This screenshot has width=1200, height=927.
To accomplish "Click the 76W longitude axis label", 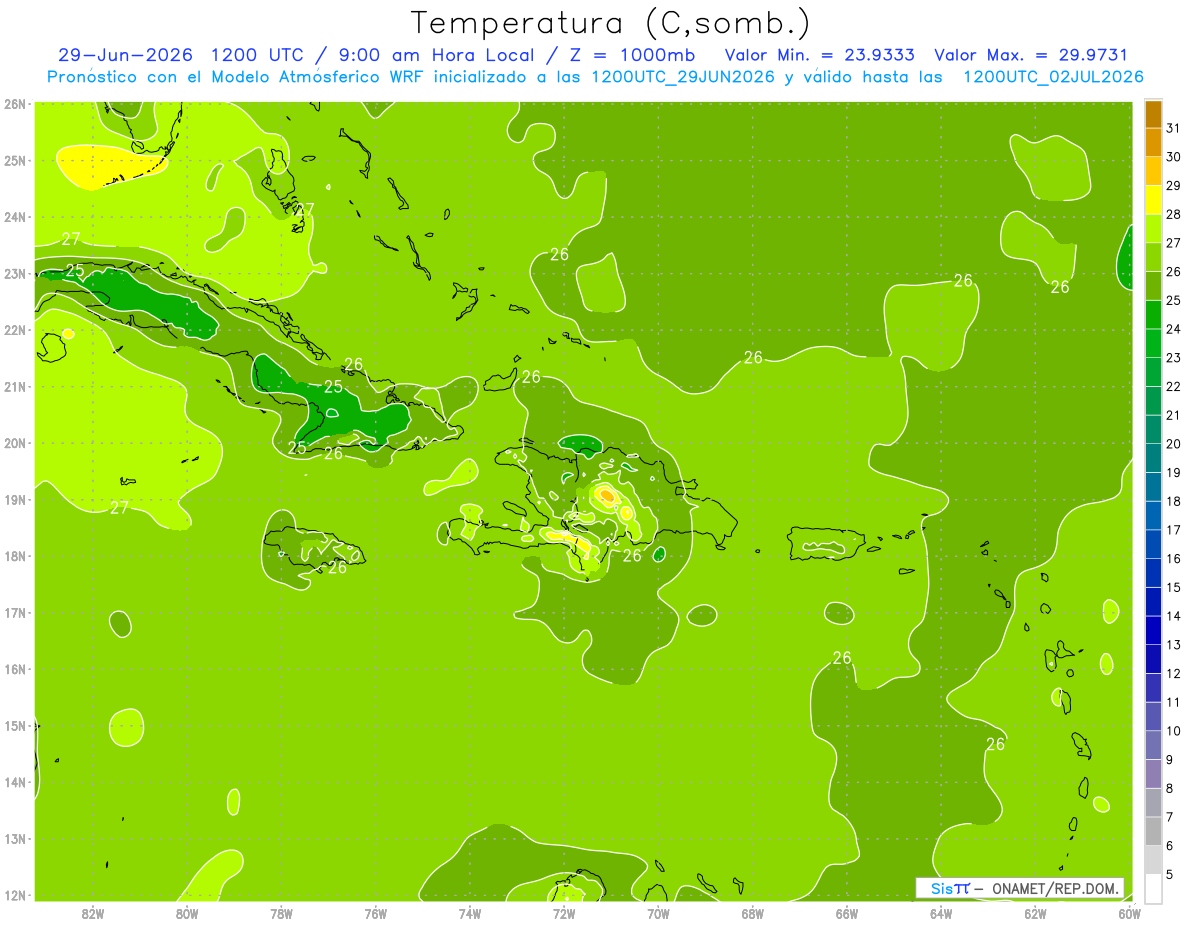I will (x=375, y=912).
